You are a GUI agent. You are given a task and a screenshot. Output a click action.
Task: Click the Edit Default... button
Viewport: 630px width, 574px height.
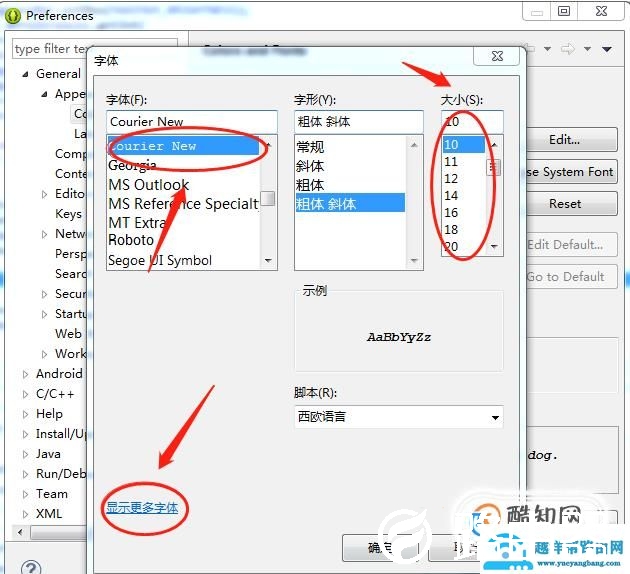(x=570, y=245)
